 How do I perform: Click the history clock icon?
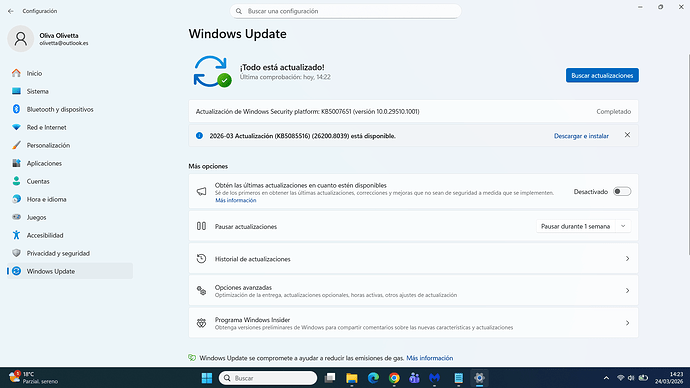click(201, 259)
